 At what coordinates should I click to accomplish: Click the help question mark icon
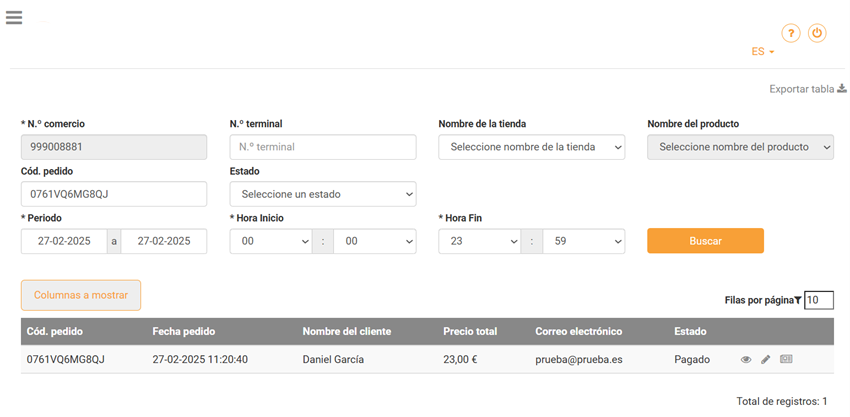click(x=790, y=33)
